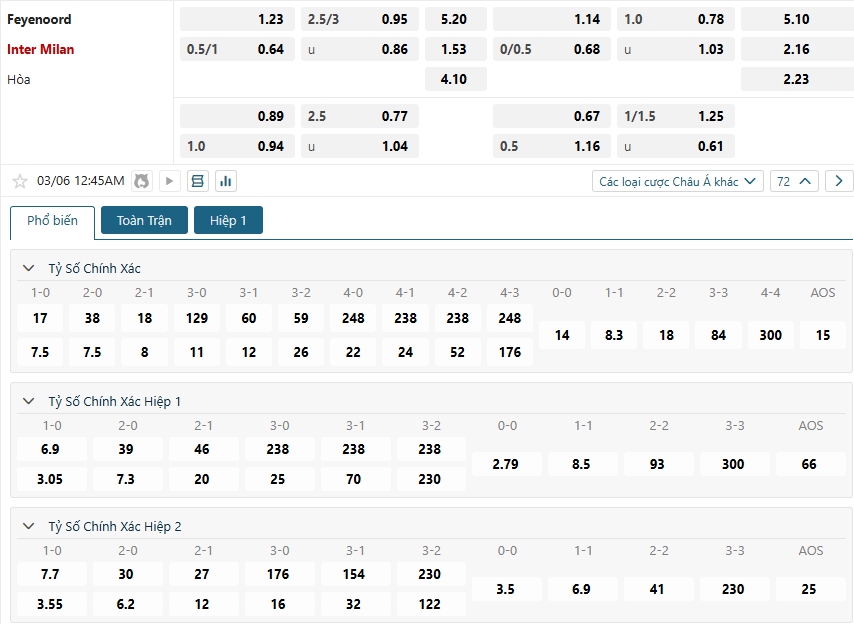Viewport: 854px width, 624px height.
Task: Click the jersey icon beside match time
Action: (x=141, y=181)
